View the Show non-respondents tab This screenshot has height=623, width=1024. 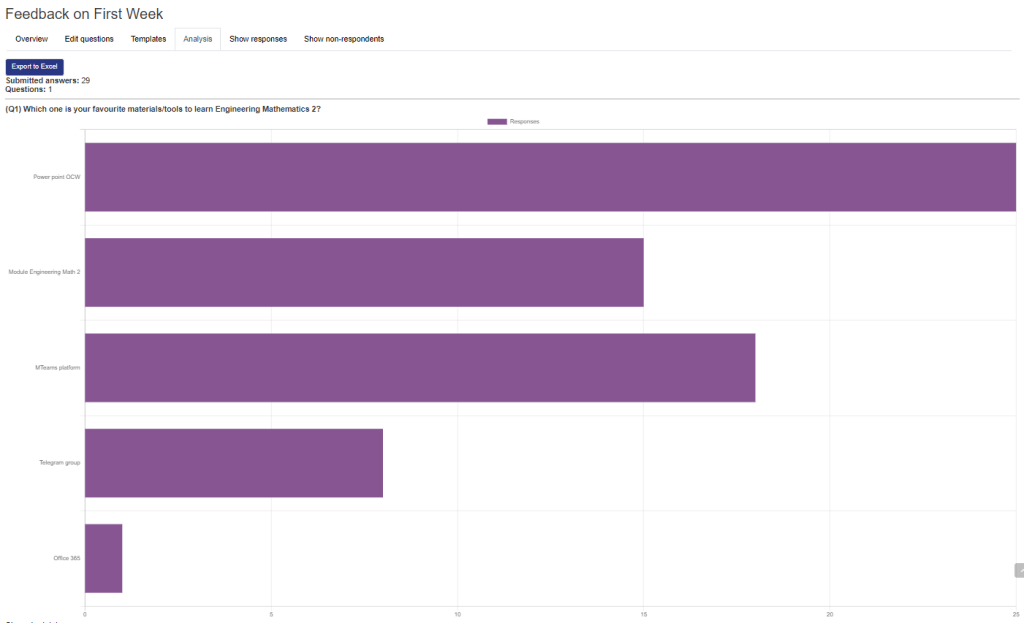coord(344,39)
